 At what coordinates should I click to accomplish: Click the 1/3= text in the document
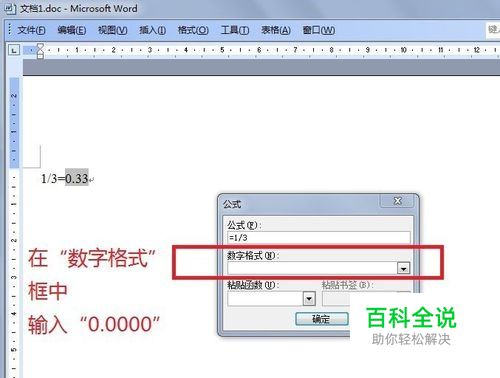(x=53, y=179)
